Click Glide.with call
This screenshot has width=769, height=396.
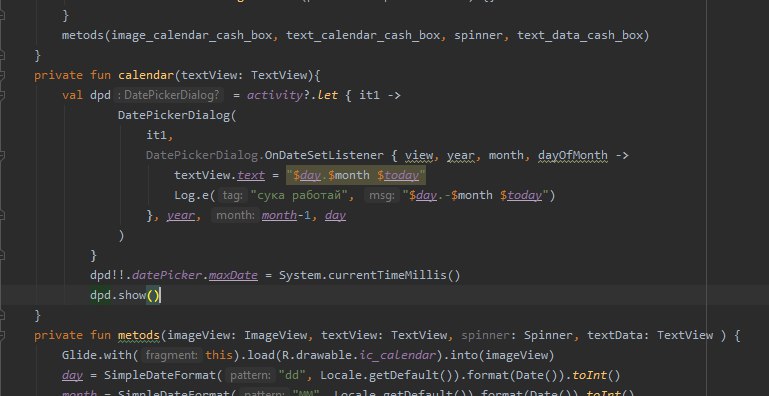[101, 355]
